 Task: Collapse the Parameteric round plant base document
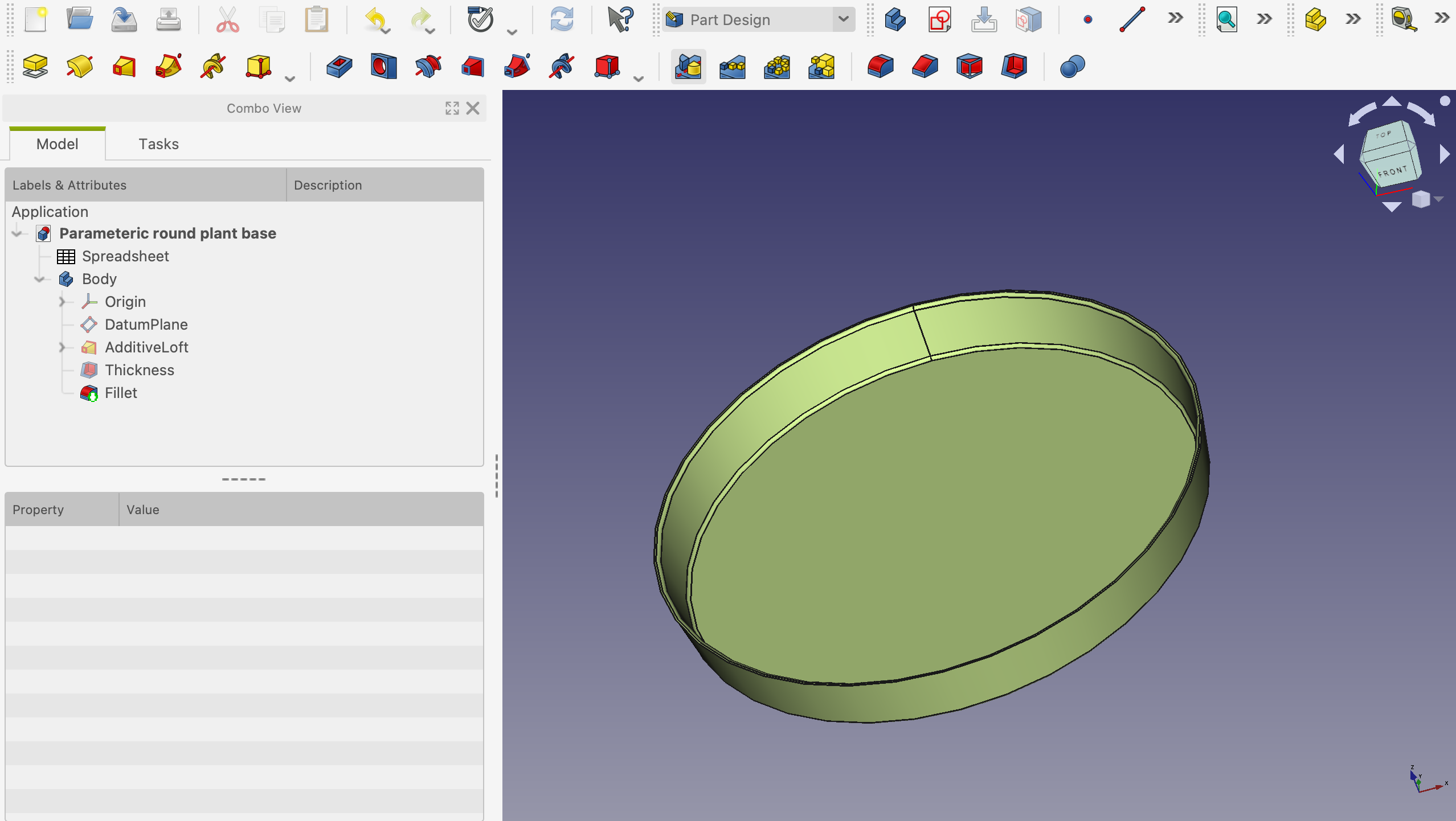(x=17, y=233)
